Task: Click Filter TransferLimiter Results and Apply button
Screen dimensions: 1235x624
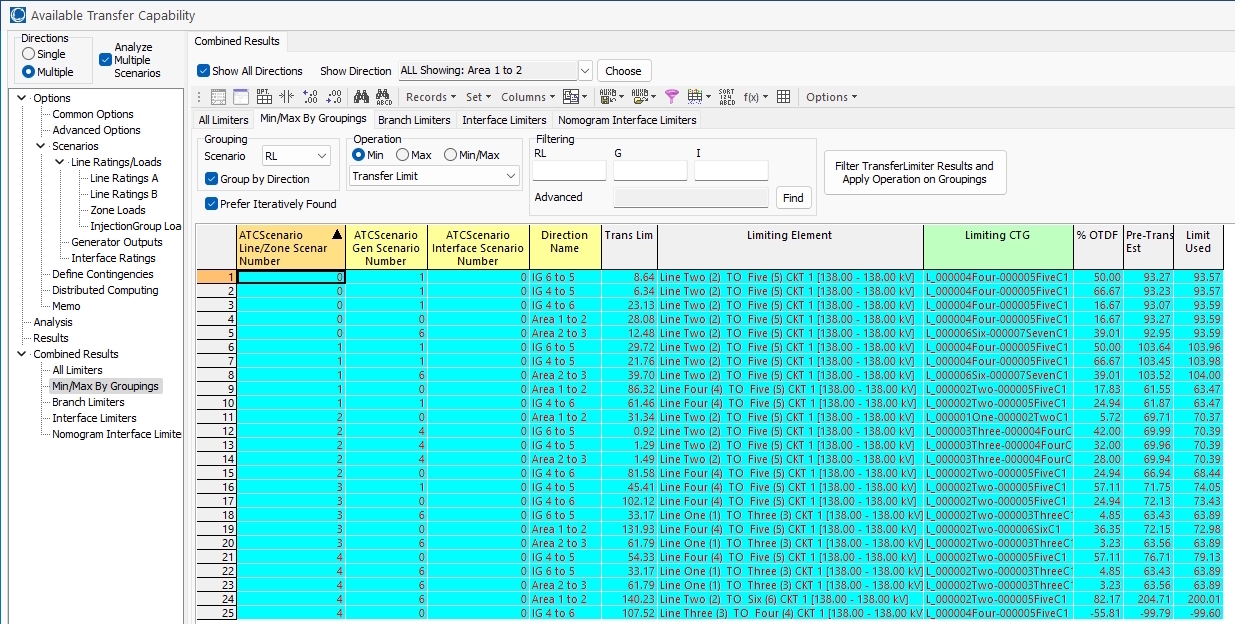Action: pos(914,173)
